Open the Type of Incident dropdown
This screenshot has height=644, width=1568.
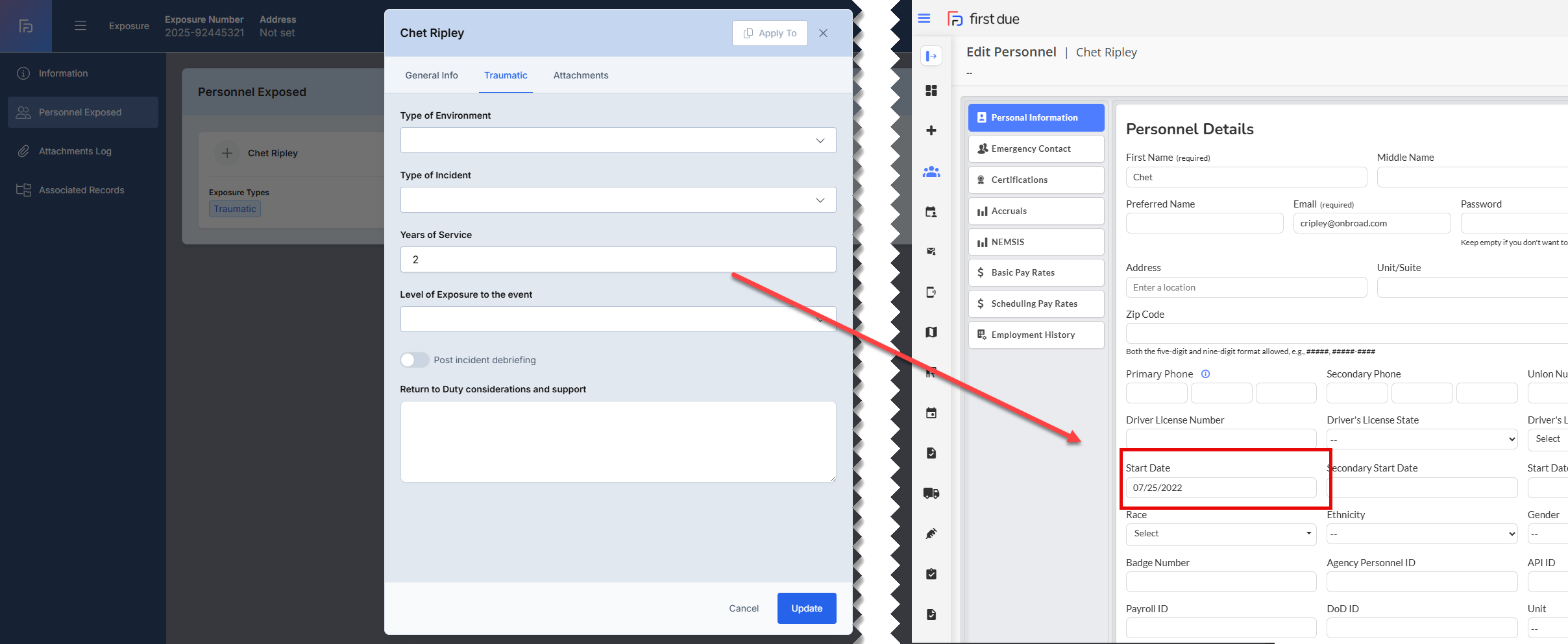point(618,200)
